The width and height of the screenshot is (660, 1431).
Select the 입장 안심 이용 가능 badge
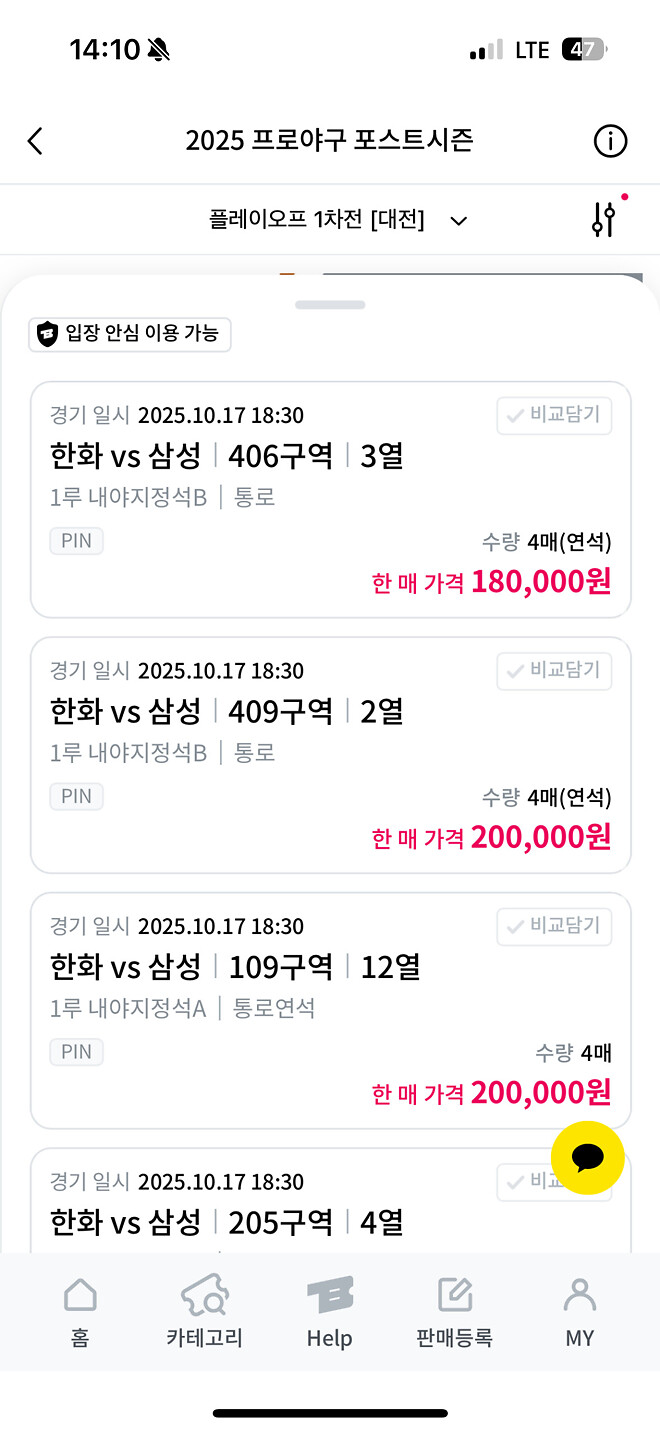coord(130,335)
